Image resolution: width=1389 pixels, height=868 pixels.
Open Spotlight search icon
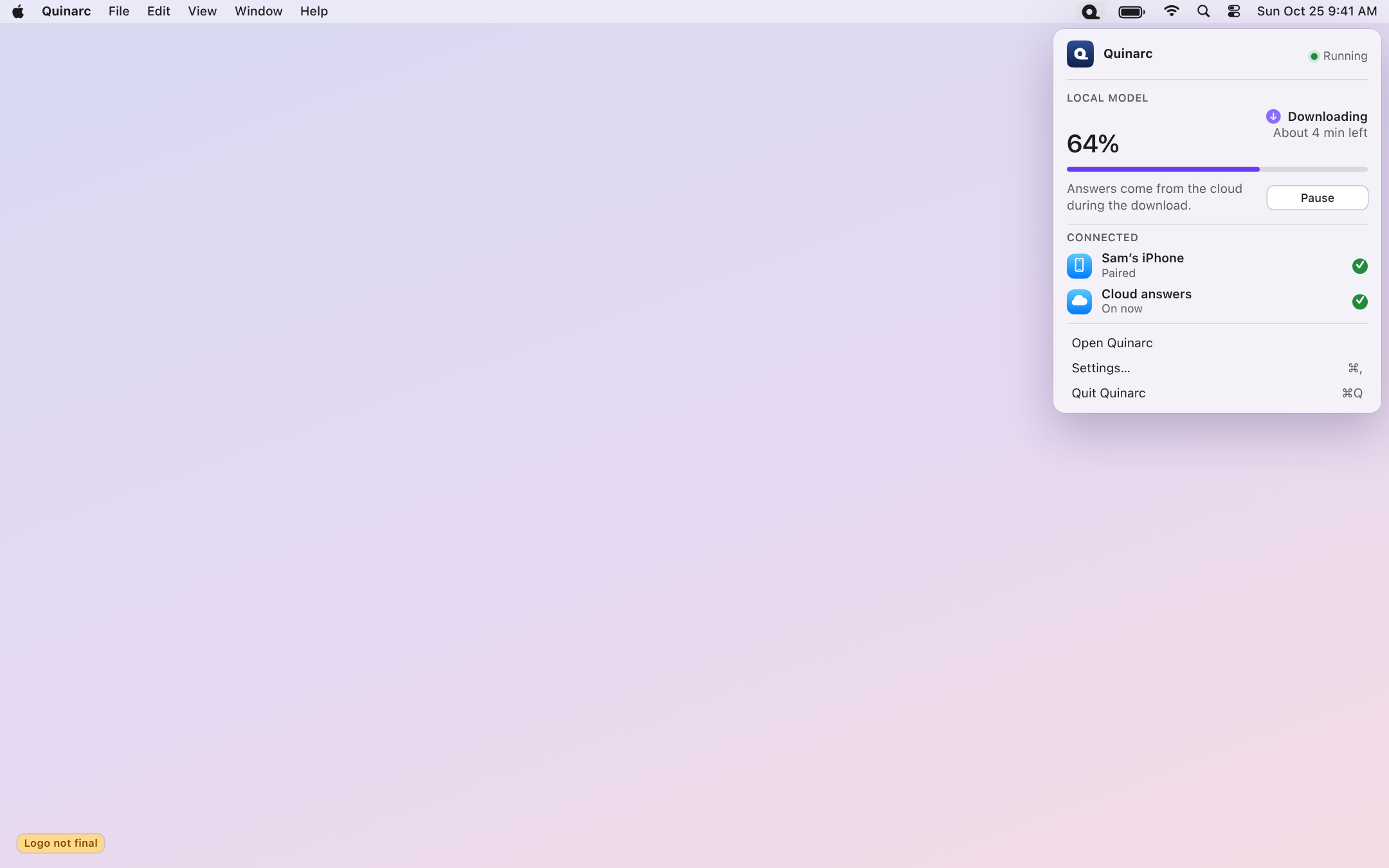tap(1203, 12)
